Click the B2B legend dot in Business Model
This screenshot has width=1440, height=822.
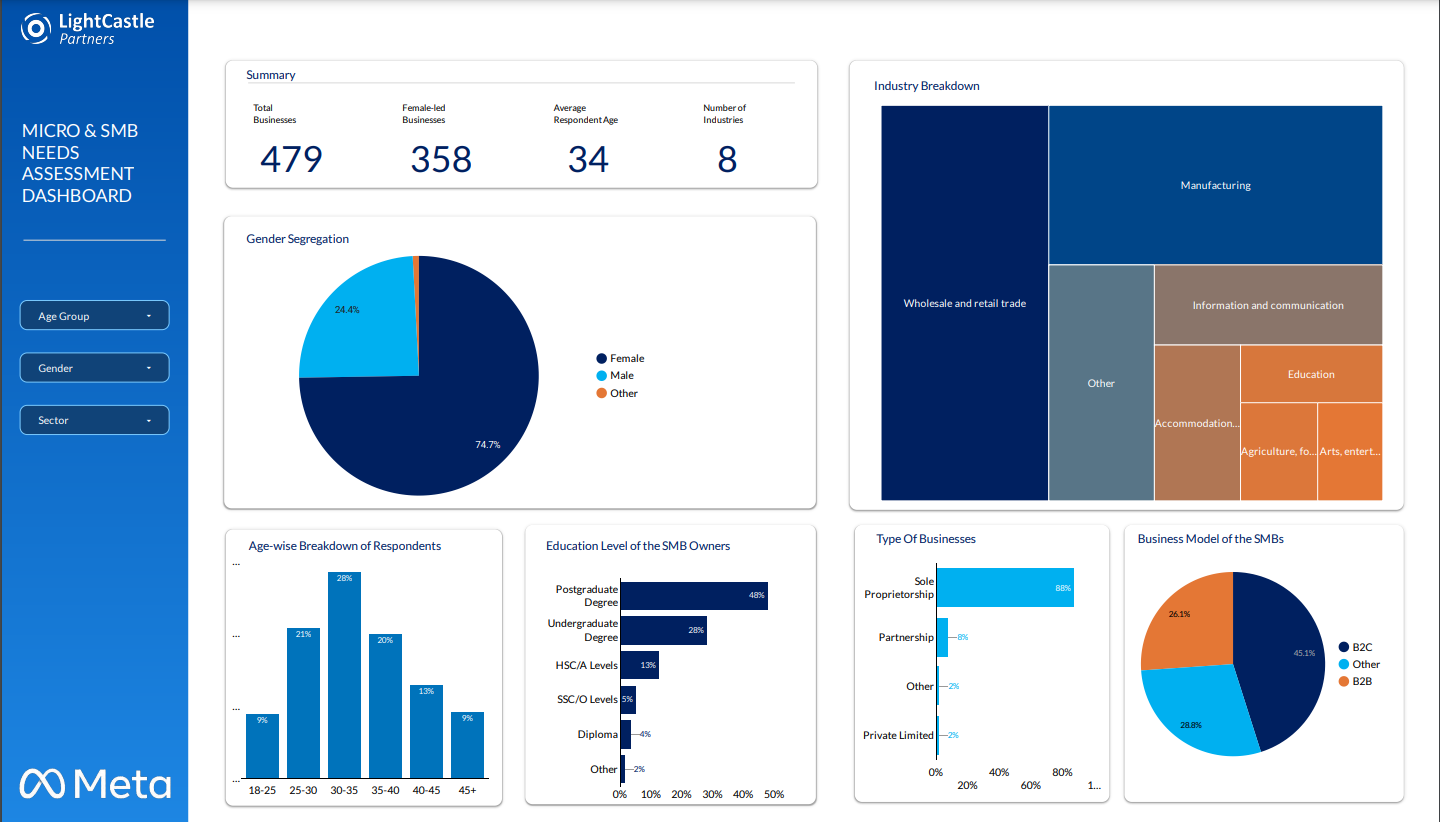(1344, 681)
